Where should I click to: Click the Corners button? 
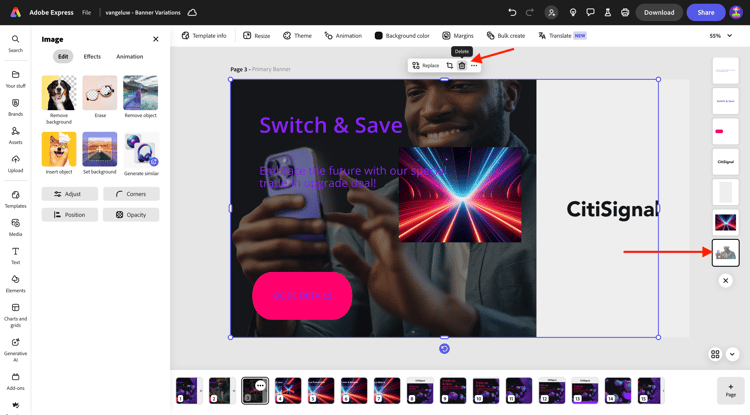[131, 194]
